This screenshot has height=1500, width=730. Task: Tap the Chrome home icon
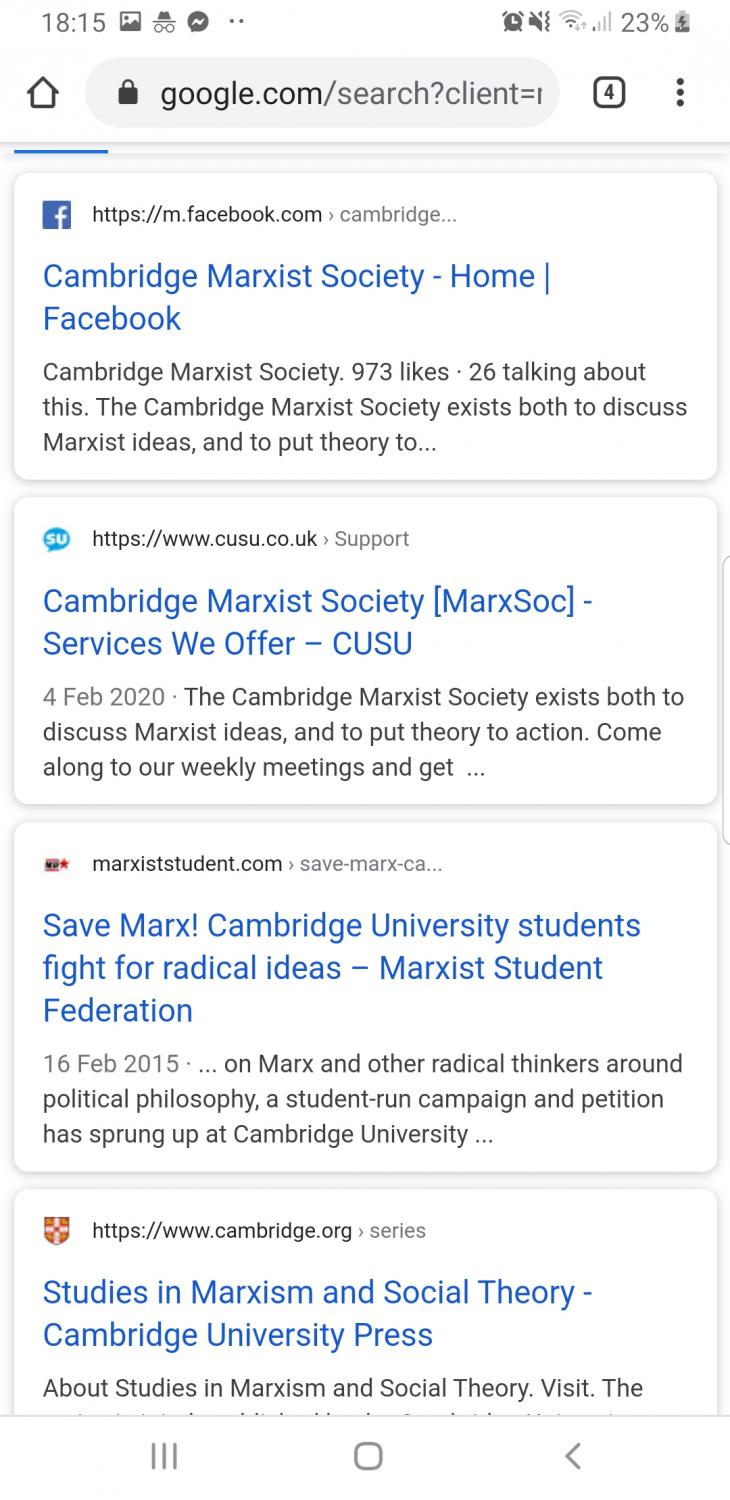[42, 93]
